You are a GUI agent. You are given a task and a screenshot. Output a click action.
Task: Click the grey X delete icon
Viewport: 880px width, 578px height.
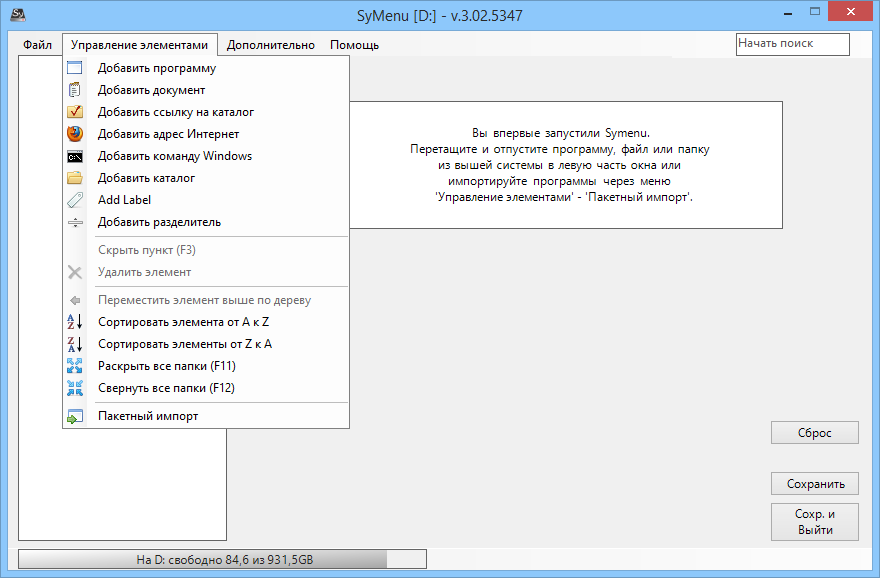click(x=75, y=272)
